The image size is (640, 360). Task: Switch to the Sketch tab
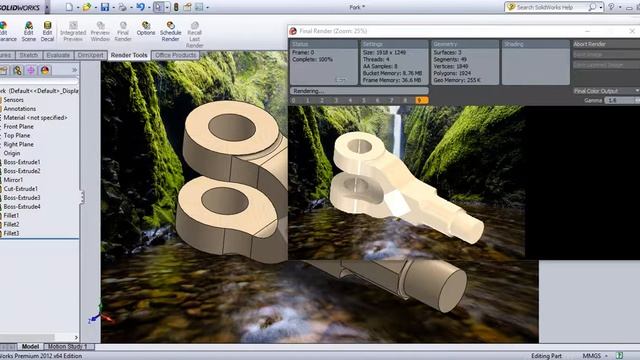(29, 55)
